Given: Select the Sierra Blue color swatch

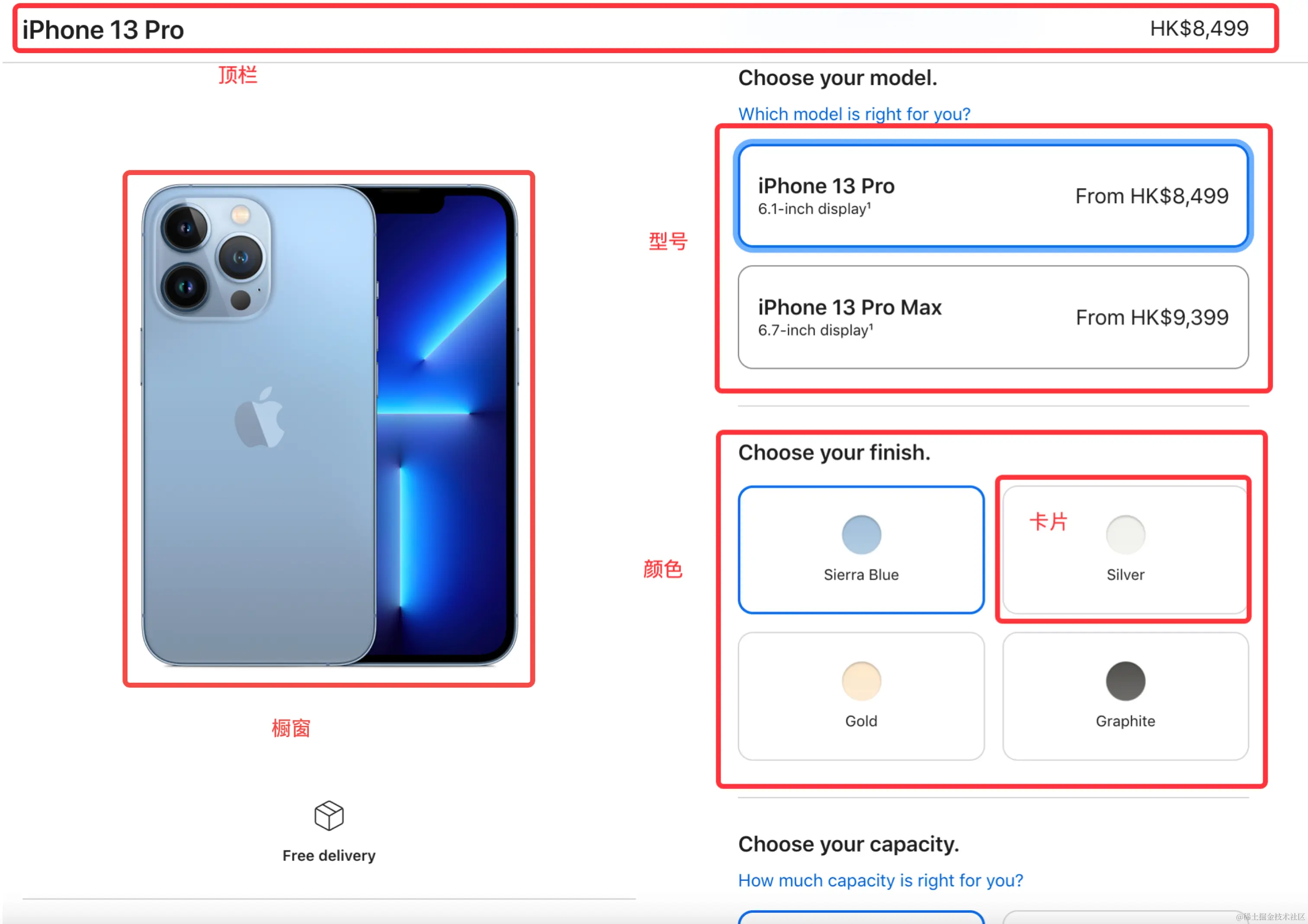Looking at the screenshot, I should 861,534.
